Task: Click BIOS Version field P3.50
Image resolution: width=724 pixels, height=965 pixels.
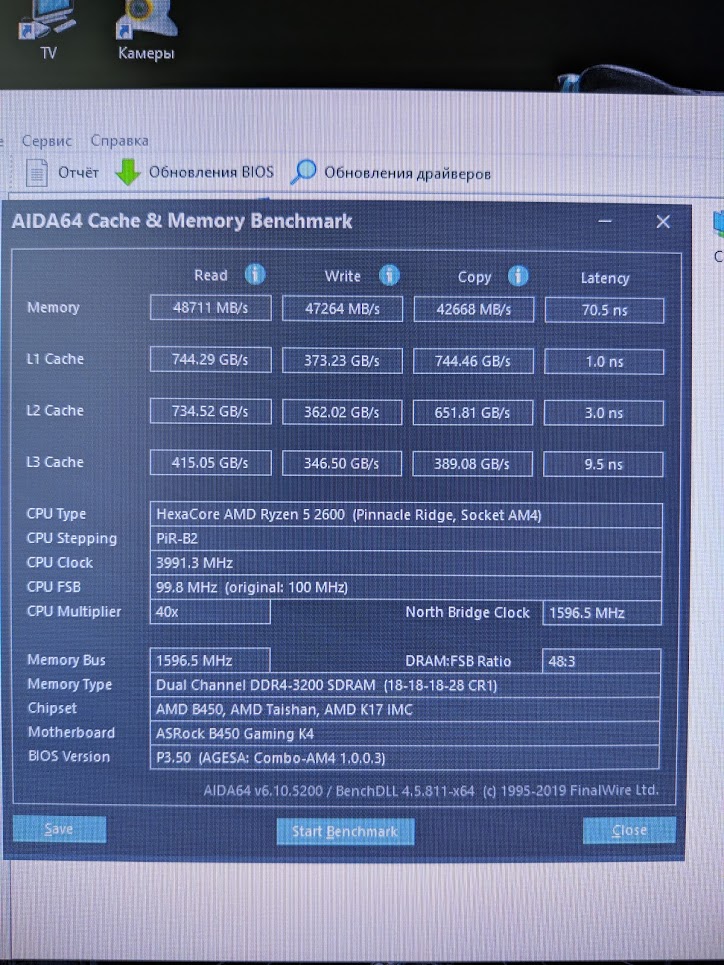Action: click(x=405, y=757)
